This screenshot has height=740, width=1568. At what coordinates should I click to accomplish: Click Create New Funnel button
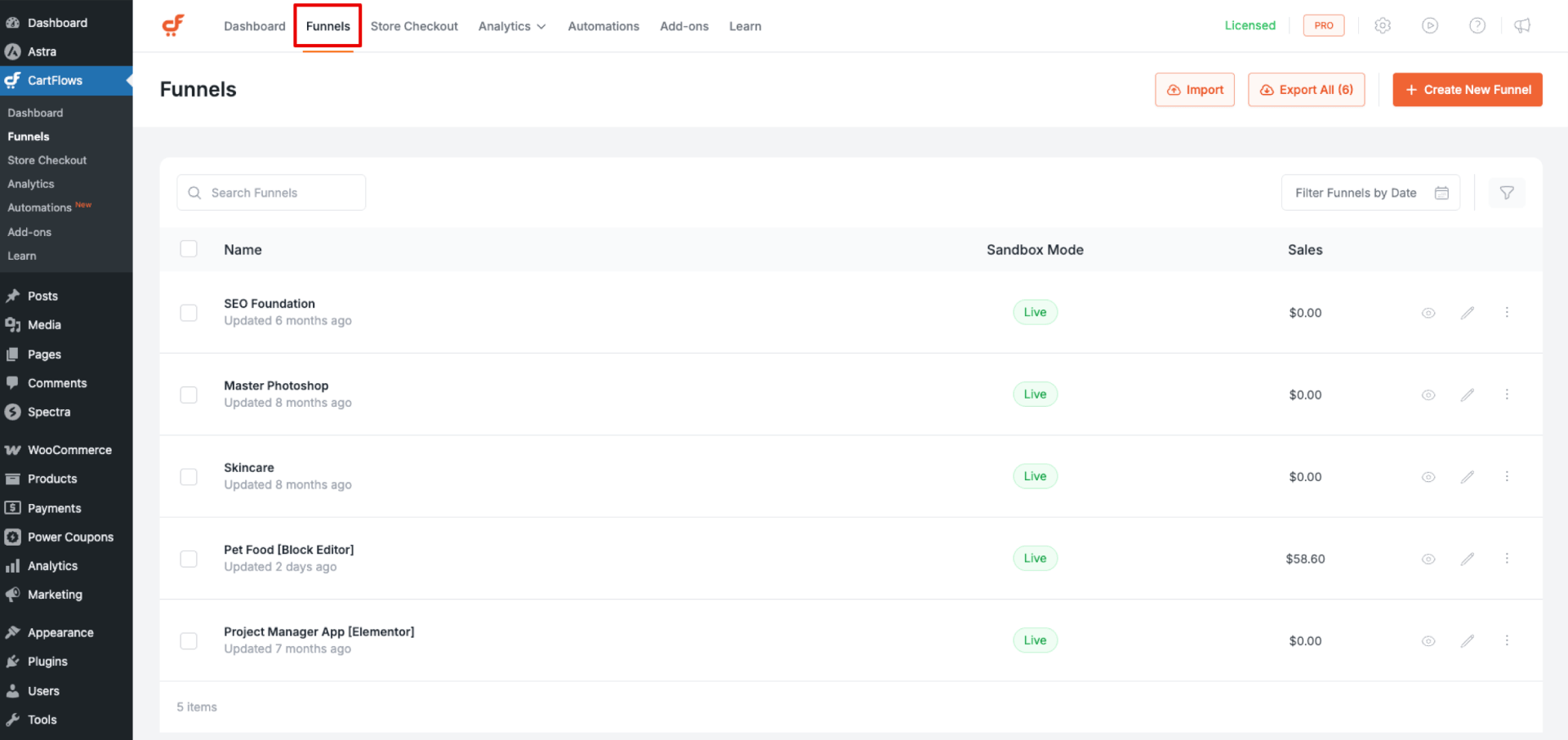1468,90
